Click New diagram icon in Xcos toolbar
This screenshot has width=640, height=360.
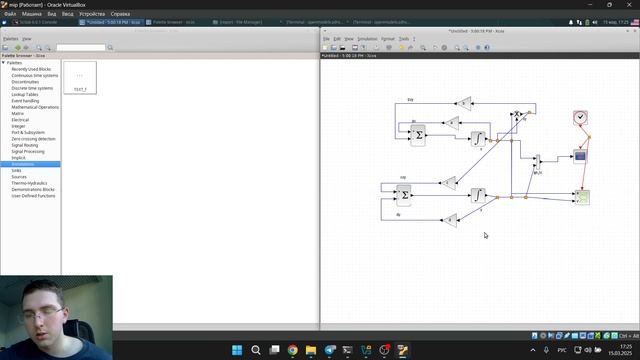(325, 48)
